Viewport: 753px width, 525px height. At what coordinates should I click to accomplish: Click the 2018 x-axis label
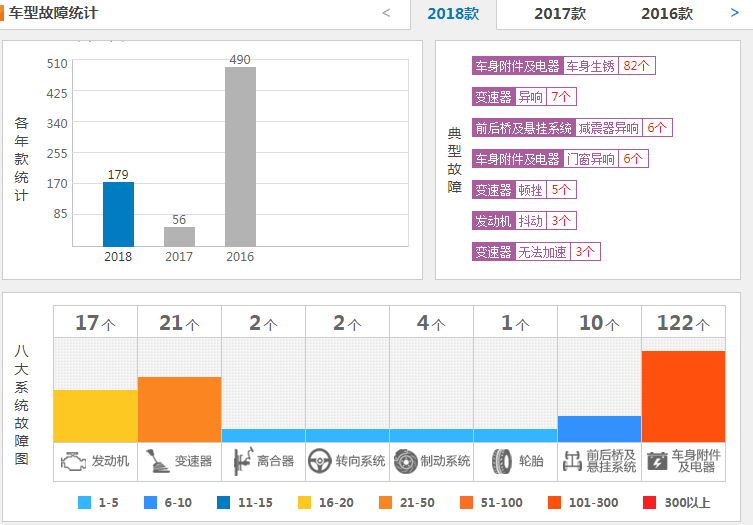tap(118, 256)
